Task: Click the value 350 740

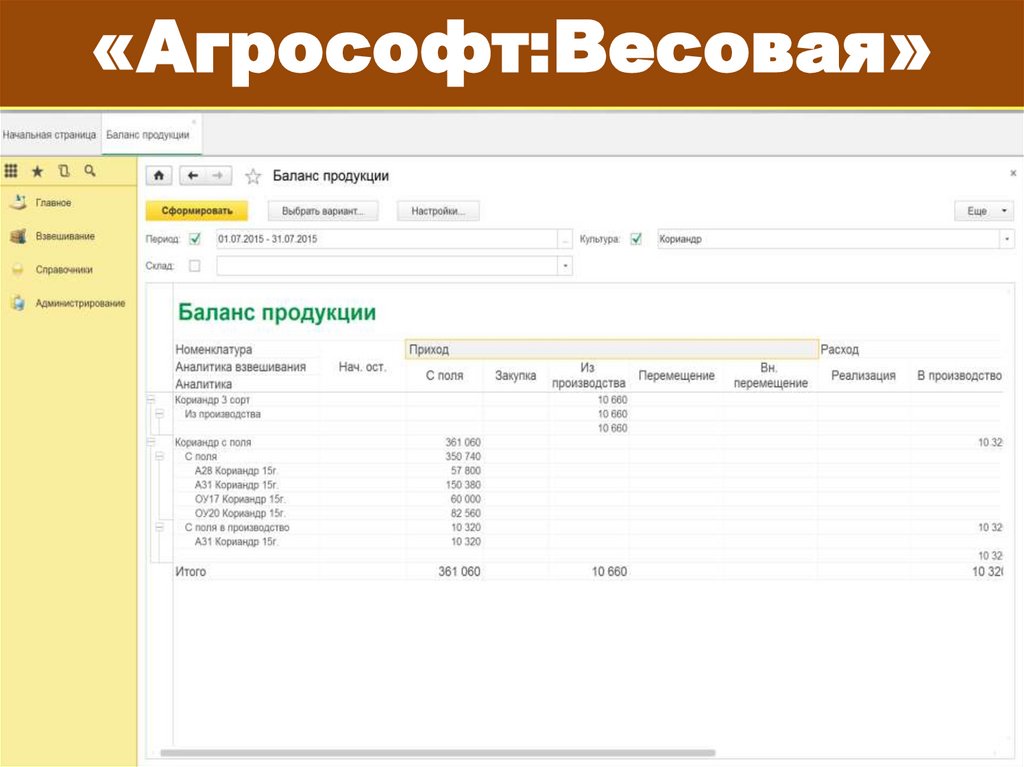Action: pyautogui.click(x=463, y=456)
